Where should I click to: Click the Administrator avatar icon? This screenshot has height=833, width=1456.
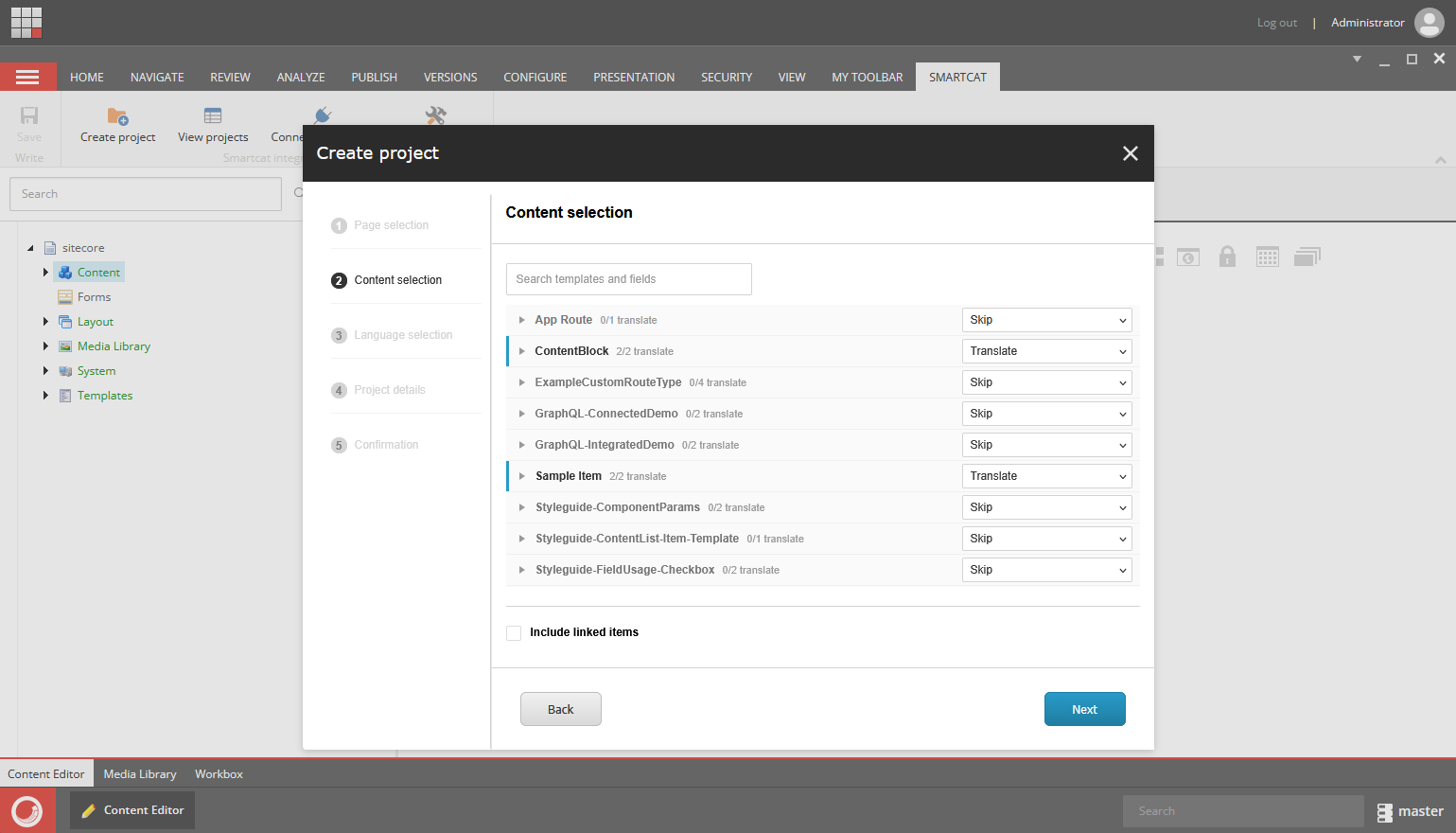[x=1429, y=23]
